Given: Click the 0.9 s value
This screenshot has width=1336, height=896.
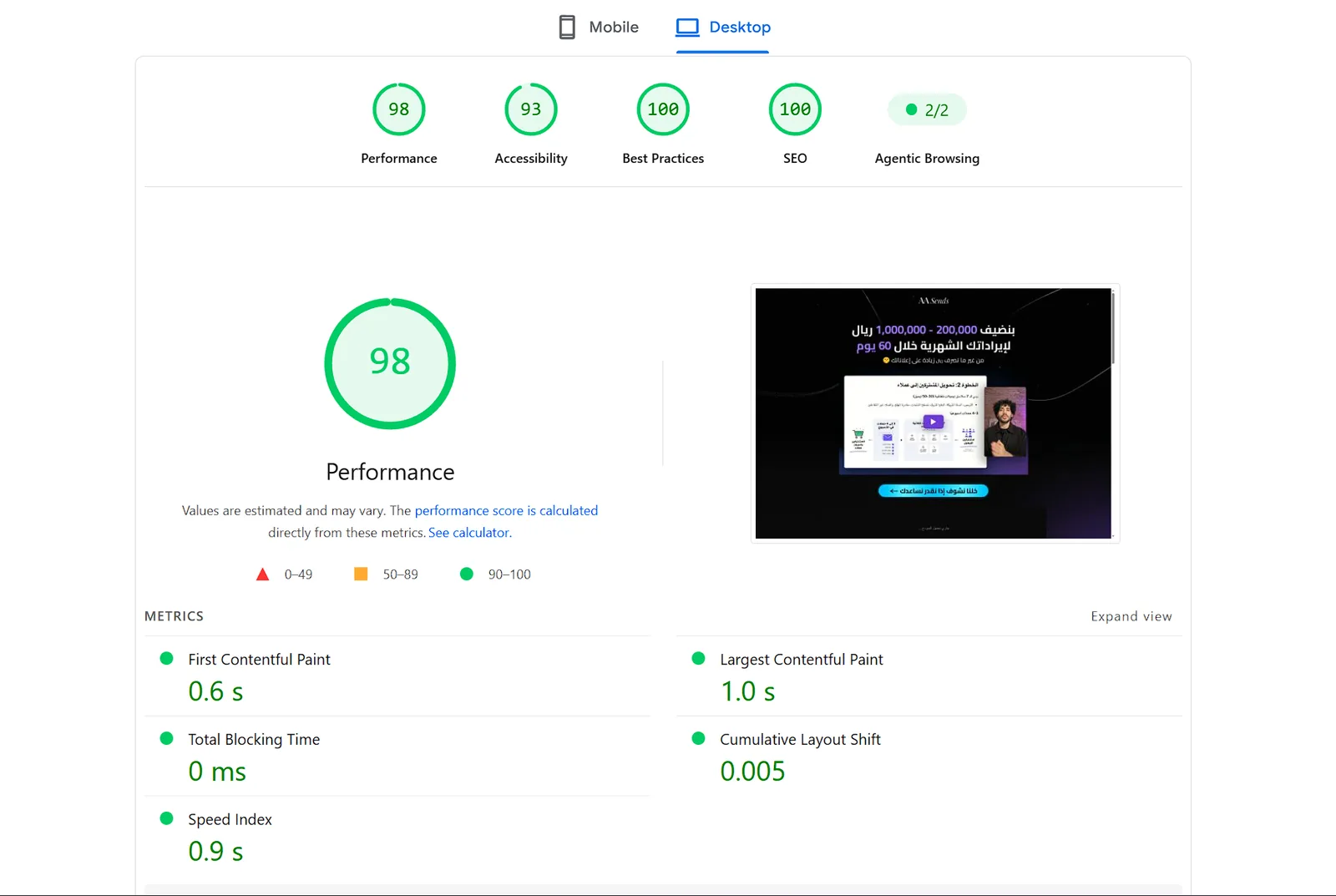Looking at the screenshot, I should click(215, 852).
